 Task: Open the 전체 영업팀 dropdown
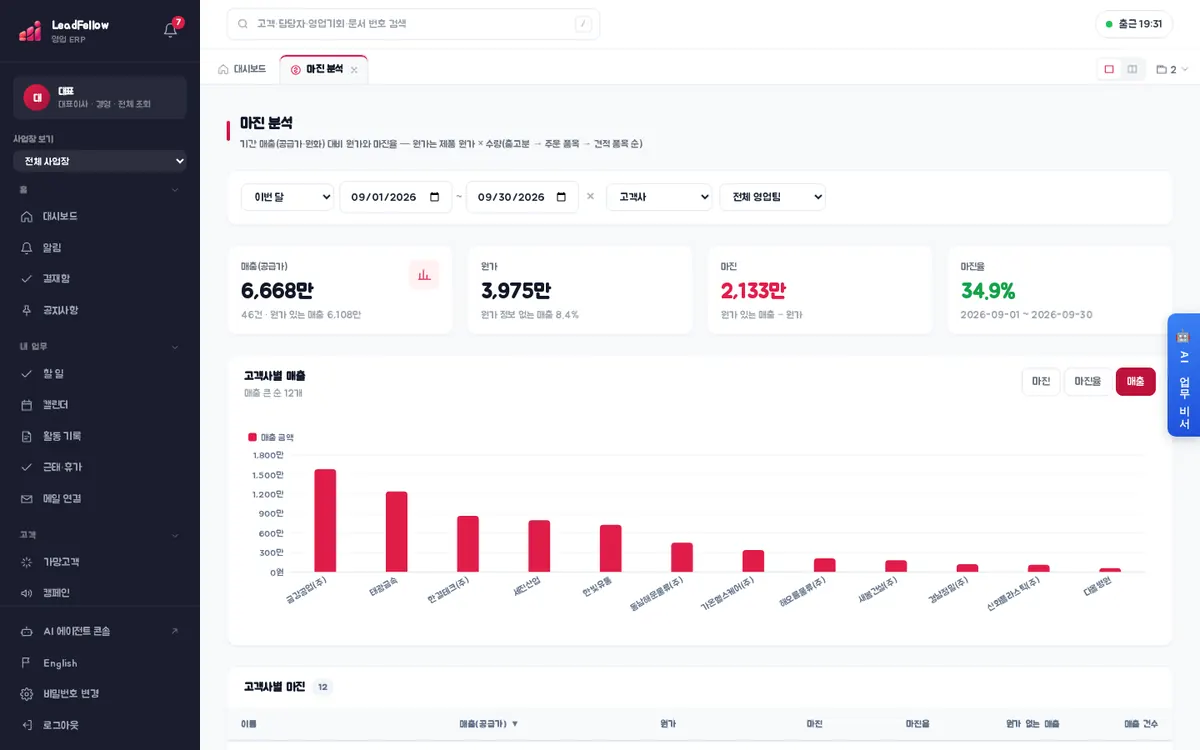pos(773,197)
